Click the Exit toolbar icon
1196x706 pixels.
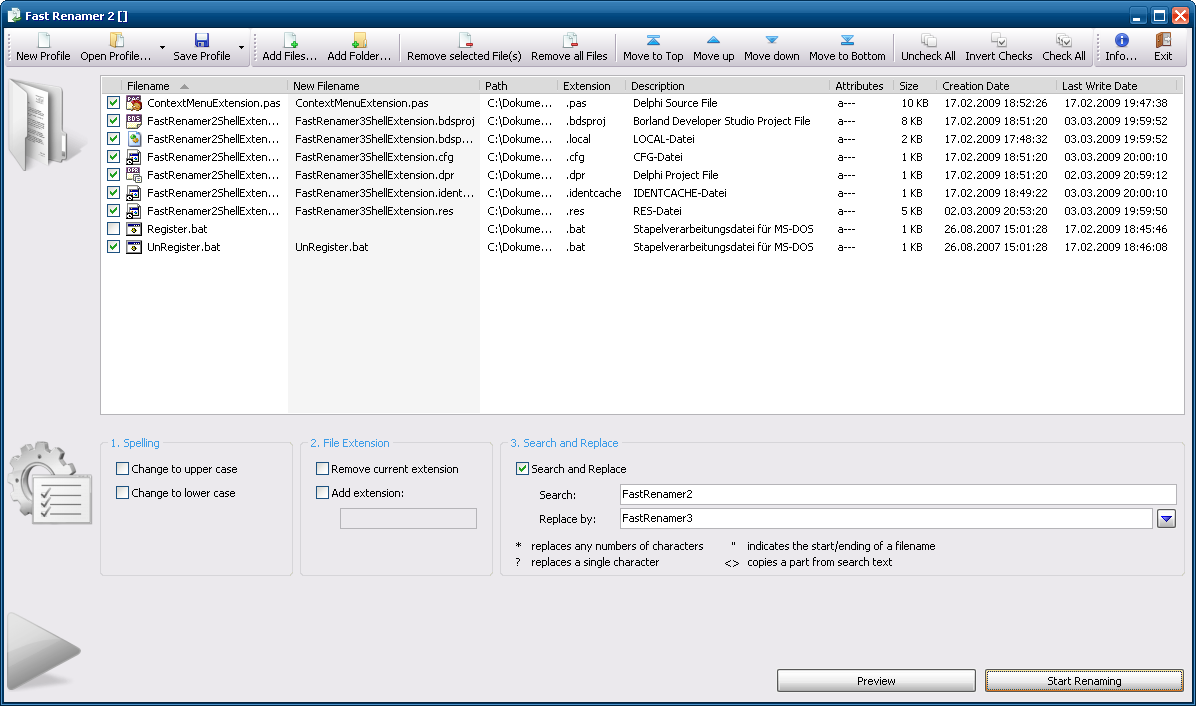click(1162, 41)
